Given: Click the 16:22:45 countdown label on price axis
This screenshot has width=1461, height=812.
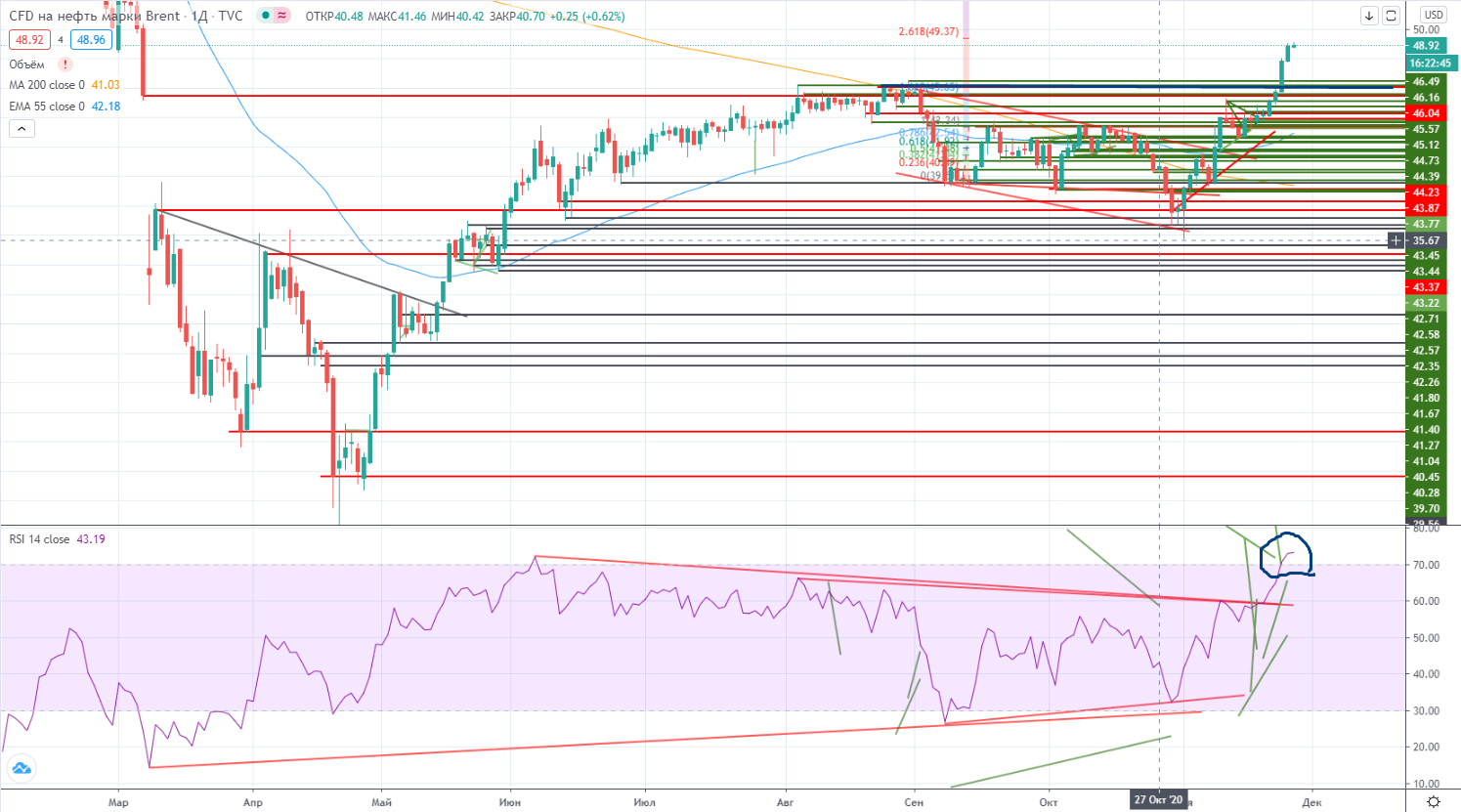Looking at the screenshot, I should 1430,64.
